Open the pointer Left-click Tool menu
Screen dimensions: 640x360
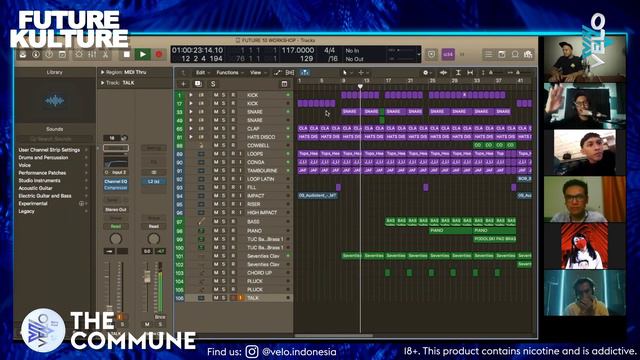tap(347, 73)
